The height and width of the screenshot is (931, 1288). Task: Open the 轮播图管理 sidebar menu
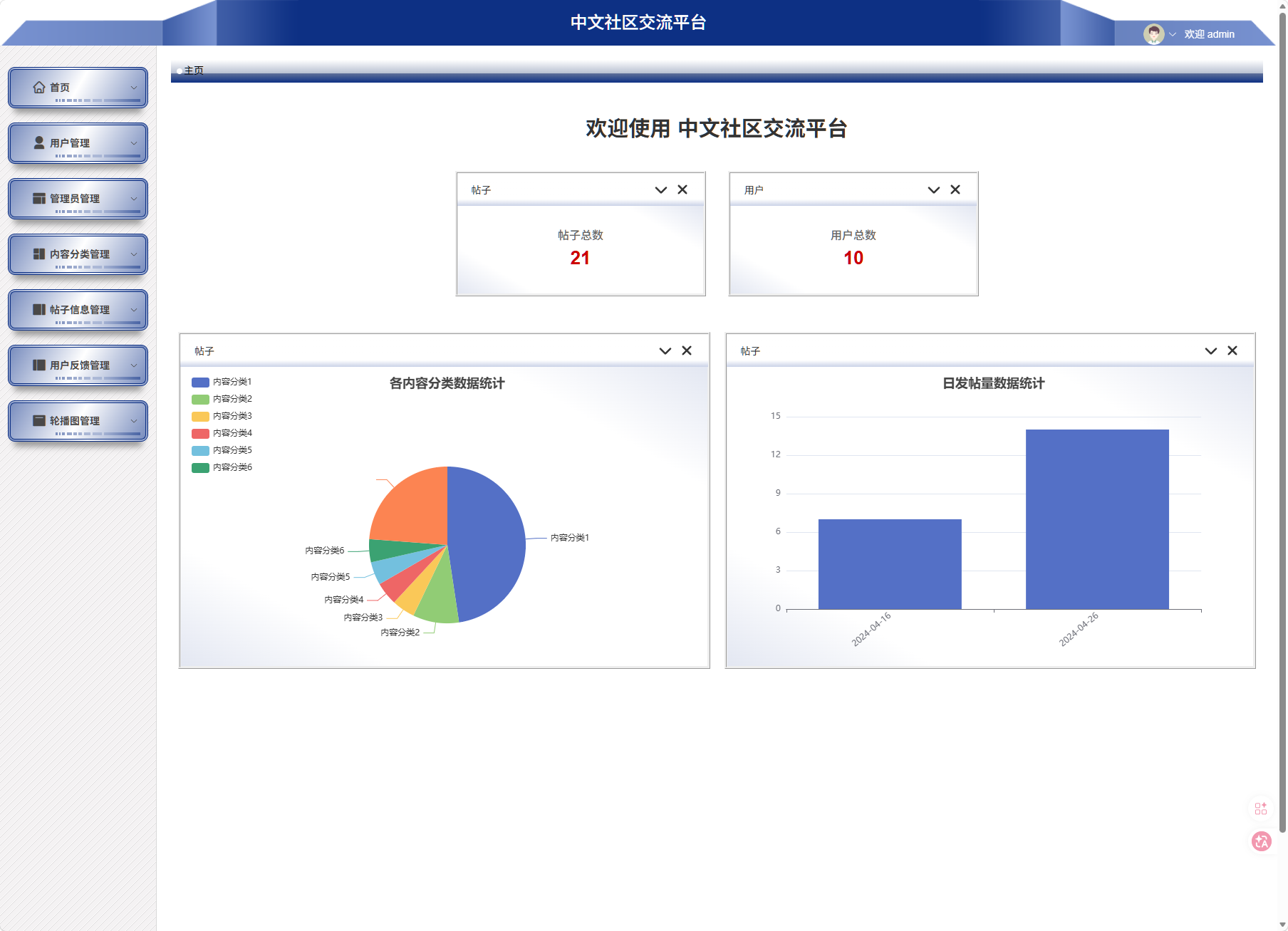(78, 421)
